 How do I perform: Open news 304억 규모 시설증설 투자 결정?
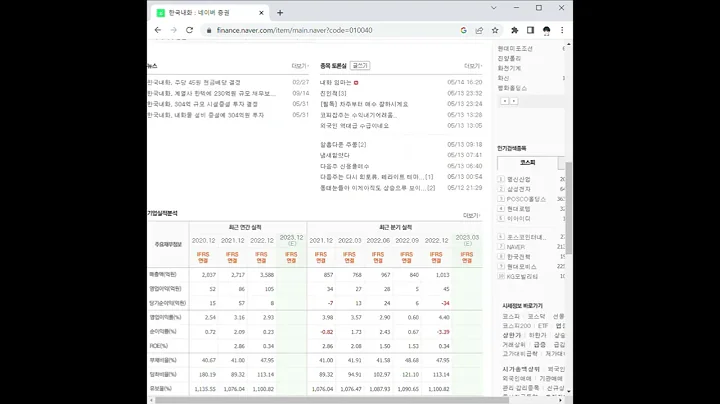pyautogui.click(x=202, y=104)
